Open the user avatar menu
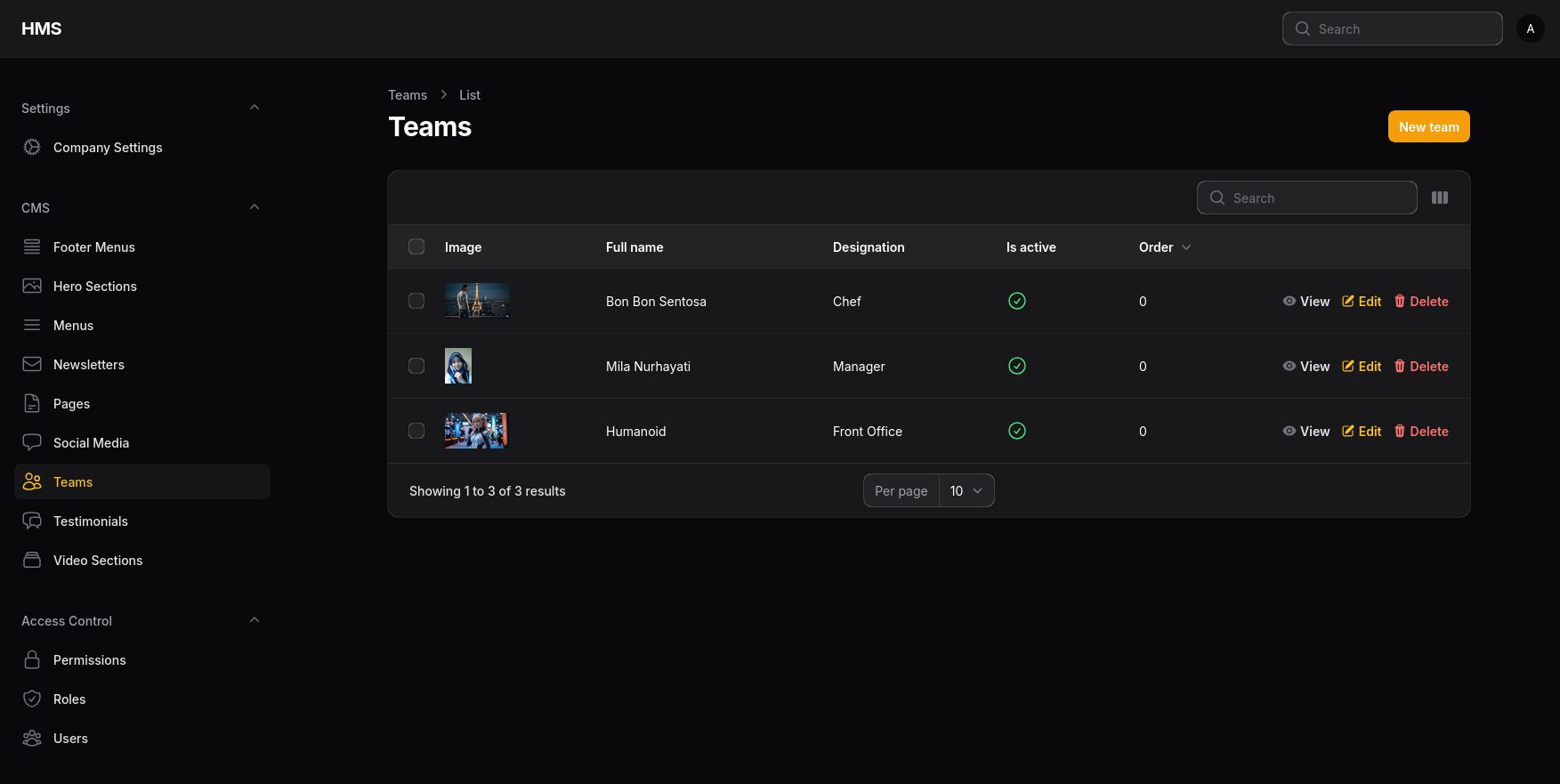Image resolution: width=1560 pixels, height=784 pixels. (1530, 28)
